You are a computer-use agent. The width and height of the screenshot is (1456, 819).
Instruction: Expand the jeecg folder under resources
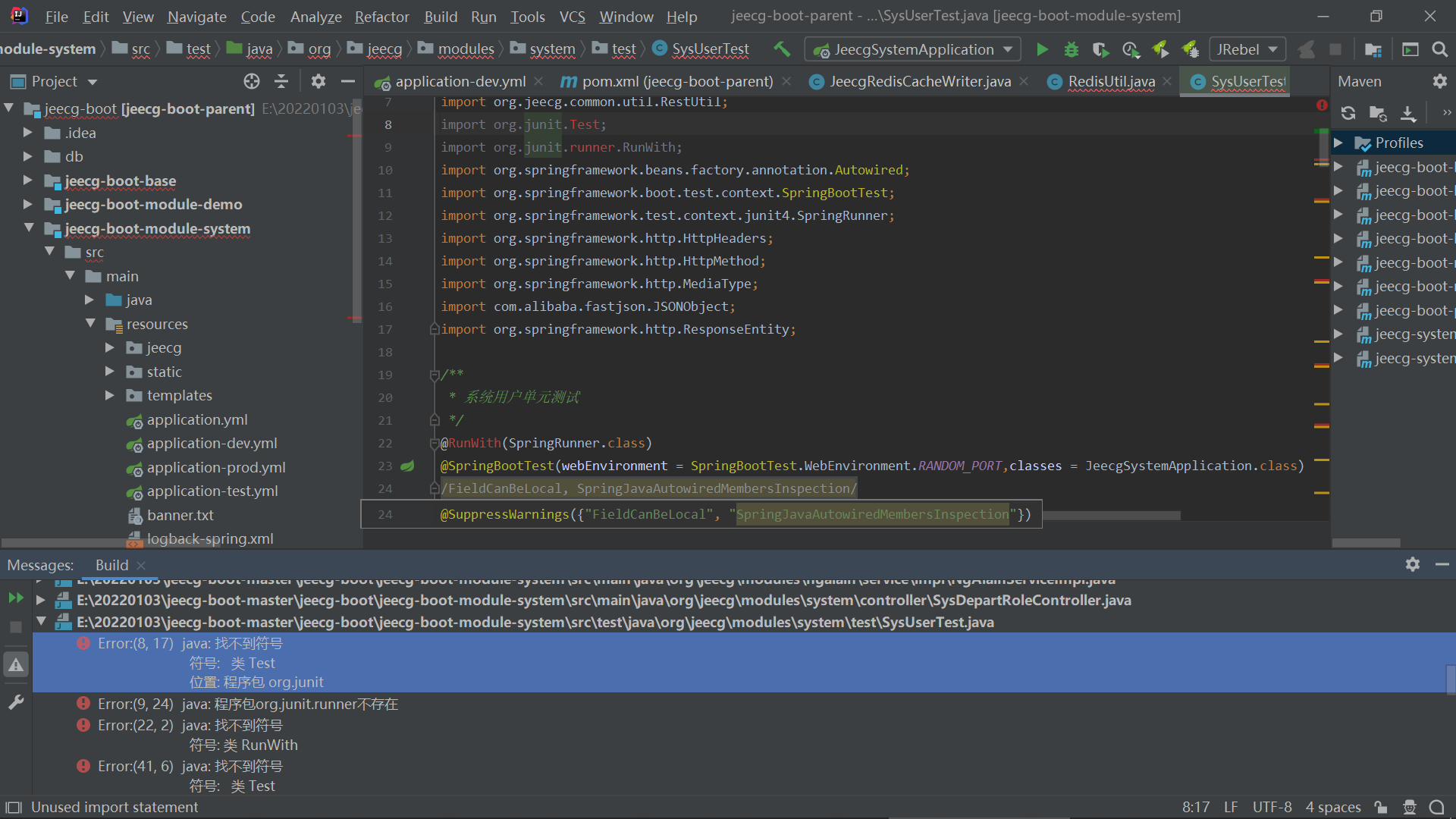coord(110,347)
